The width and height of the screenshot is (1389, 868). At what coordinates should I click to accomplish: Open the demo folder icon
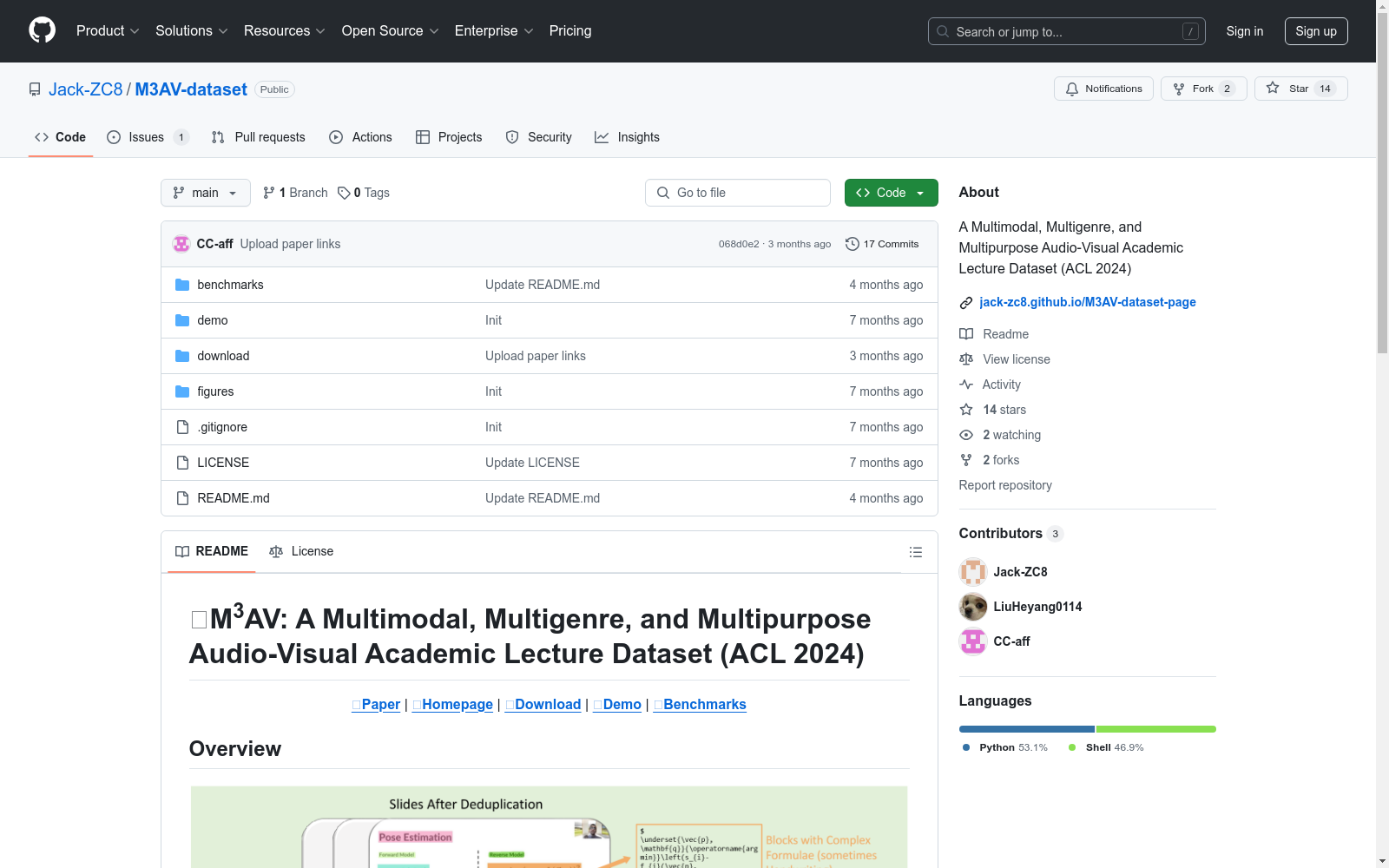click(x=182, y=320)
